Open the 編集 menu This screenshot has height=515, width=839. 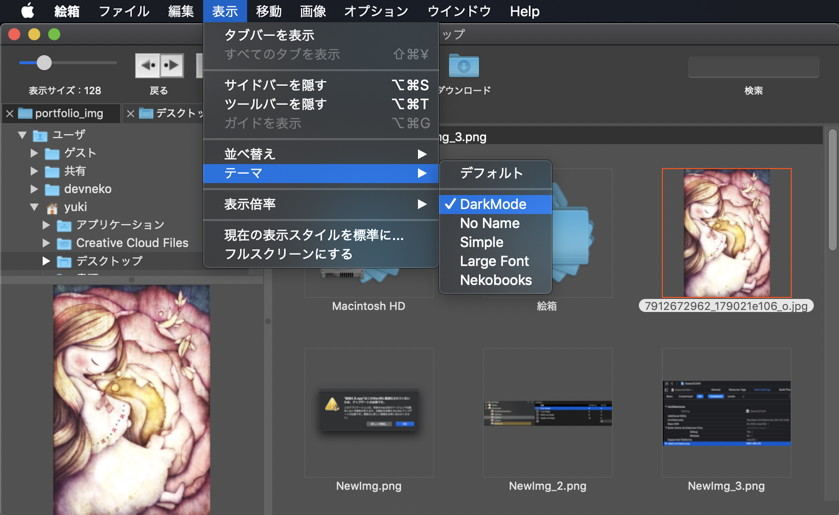click(x=181, y=11)
